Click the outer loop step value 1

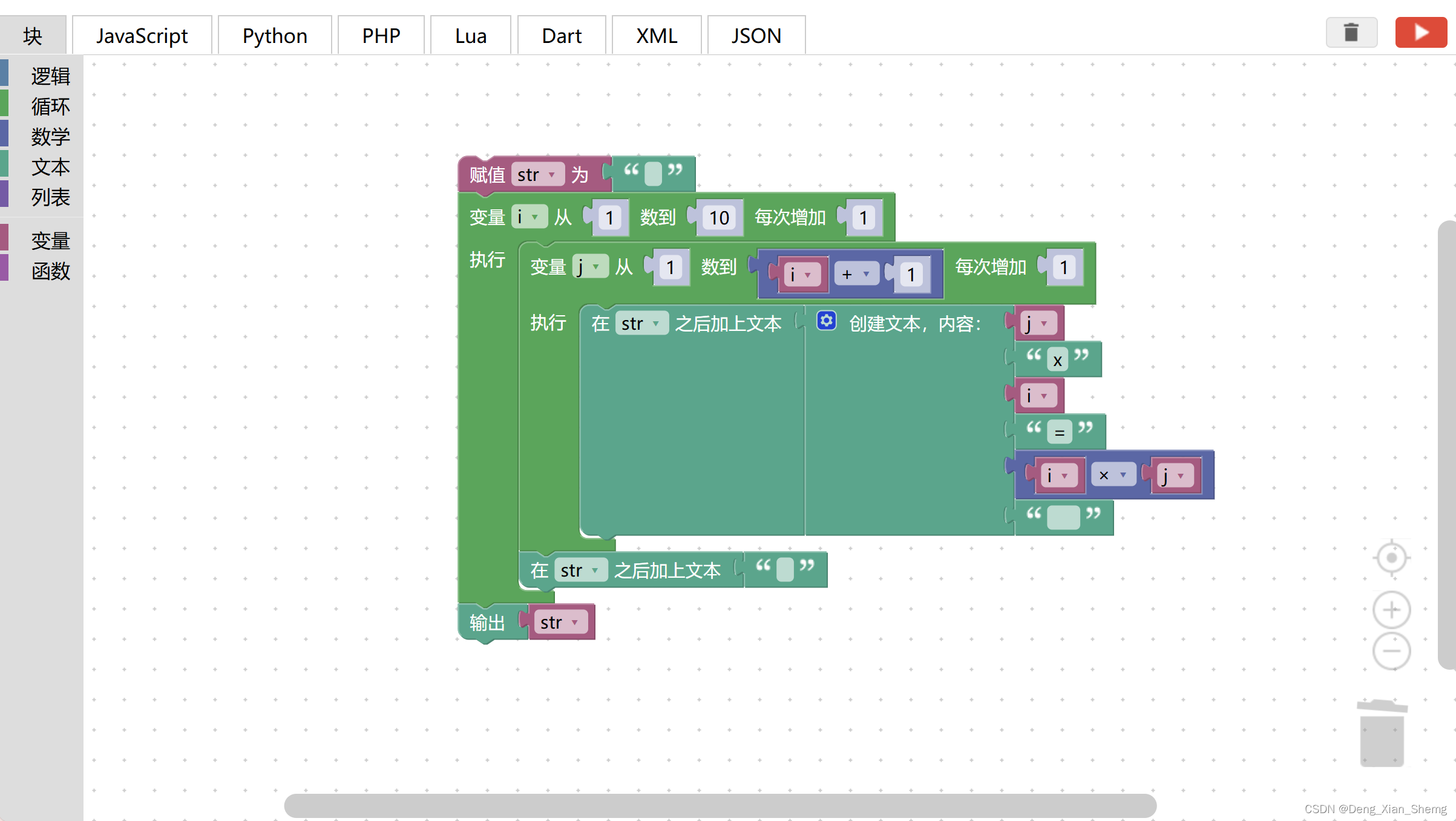pyautogui.click(x=864, y=217)
